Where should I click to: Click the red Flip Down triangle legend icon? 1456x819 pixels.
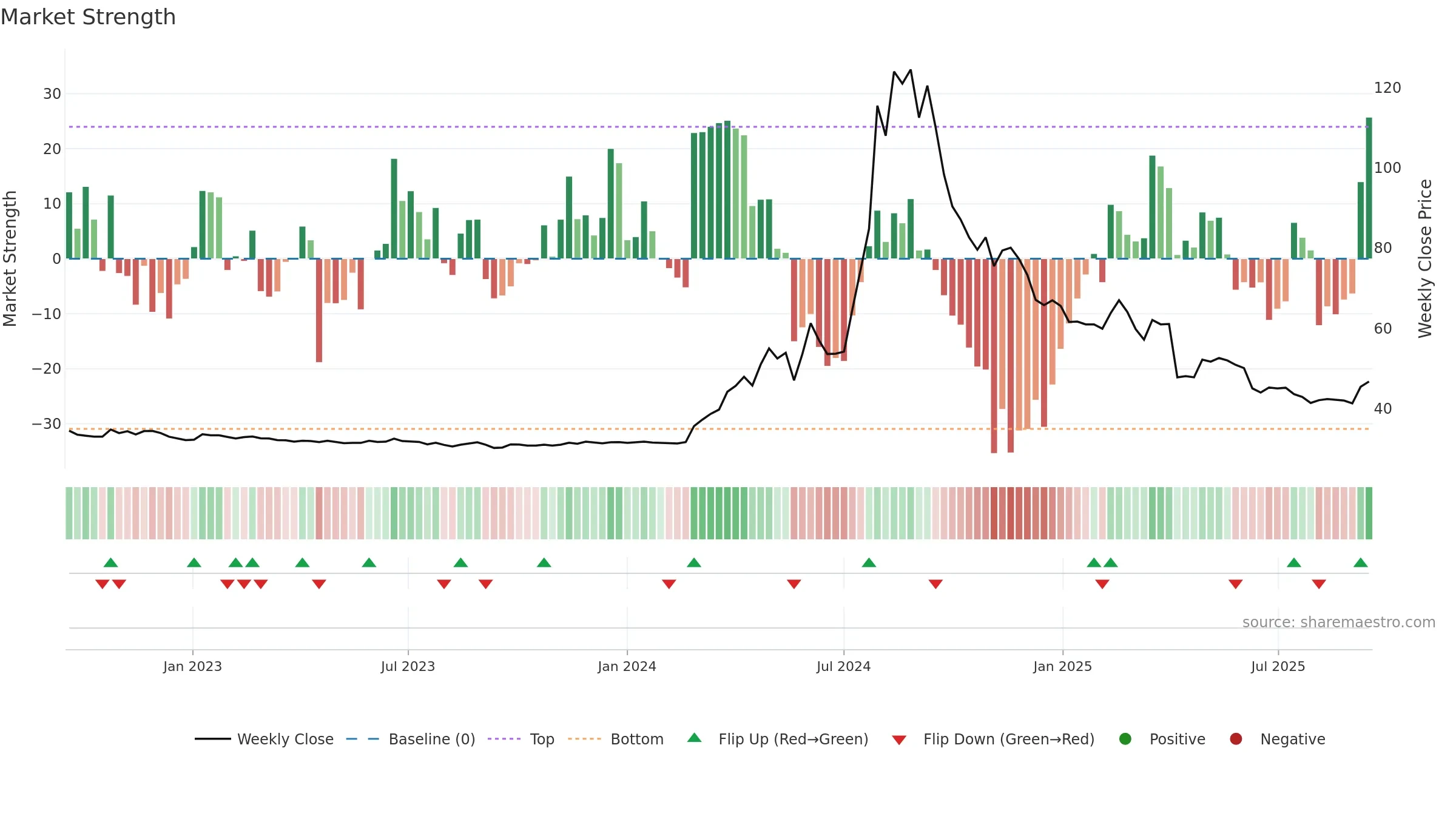pos(899,740)
